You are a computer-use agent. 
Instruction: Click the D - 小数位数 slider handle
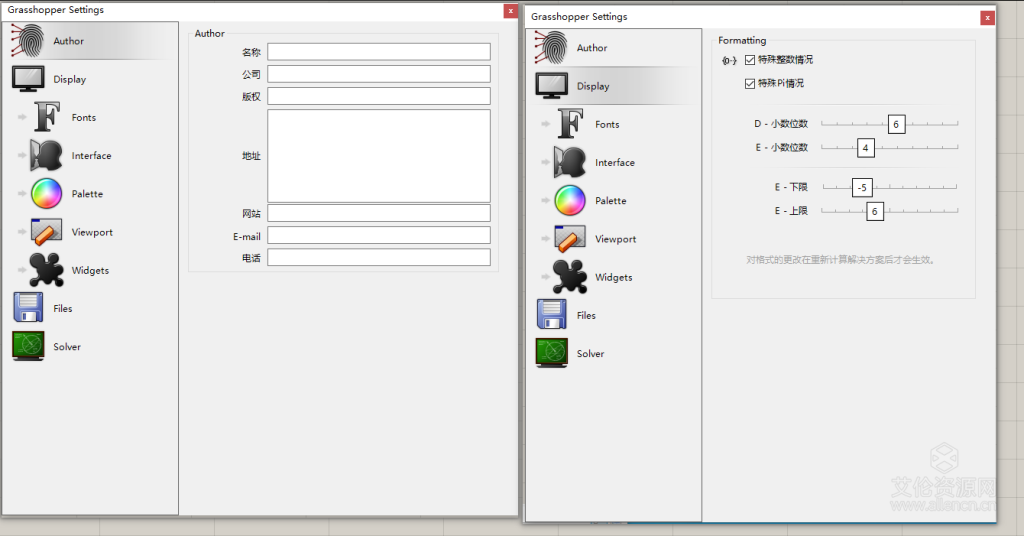[896, 124]
